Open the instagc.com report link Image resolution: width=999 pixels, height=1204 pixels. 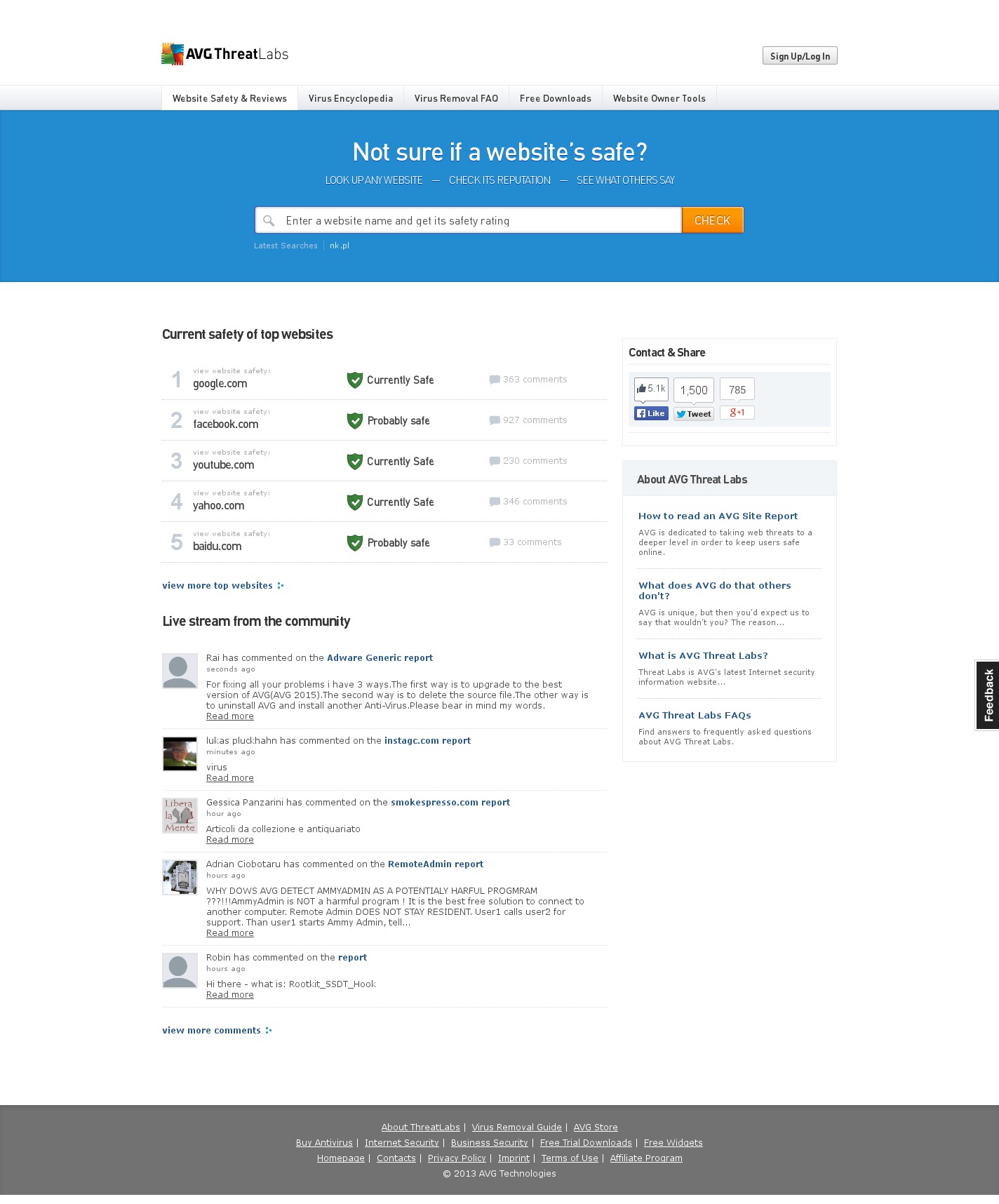pos(428,741)
